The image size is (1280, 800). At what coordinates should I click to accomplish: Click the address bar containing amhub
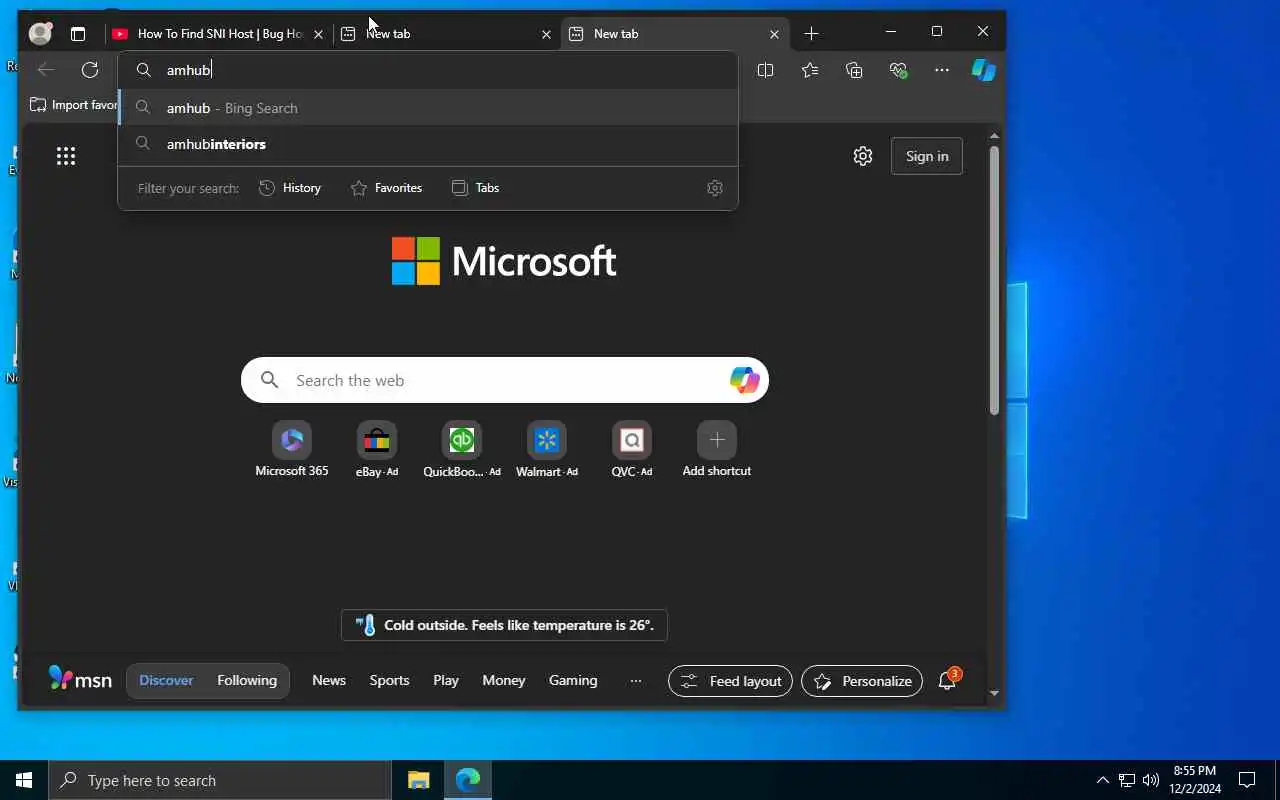coord(428,70)
